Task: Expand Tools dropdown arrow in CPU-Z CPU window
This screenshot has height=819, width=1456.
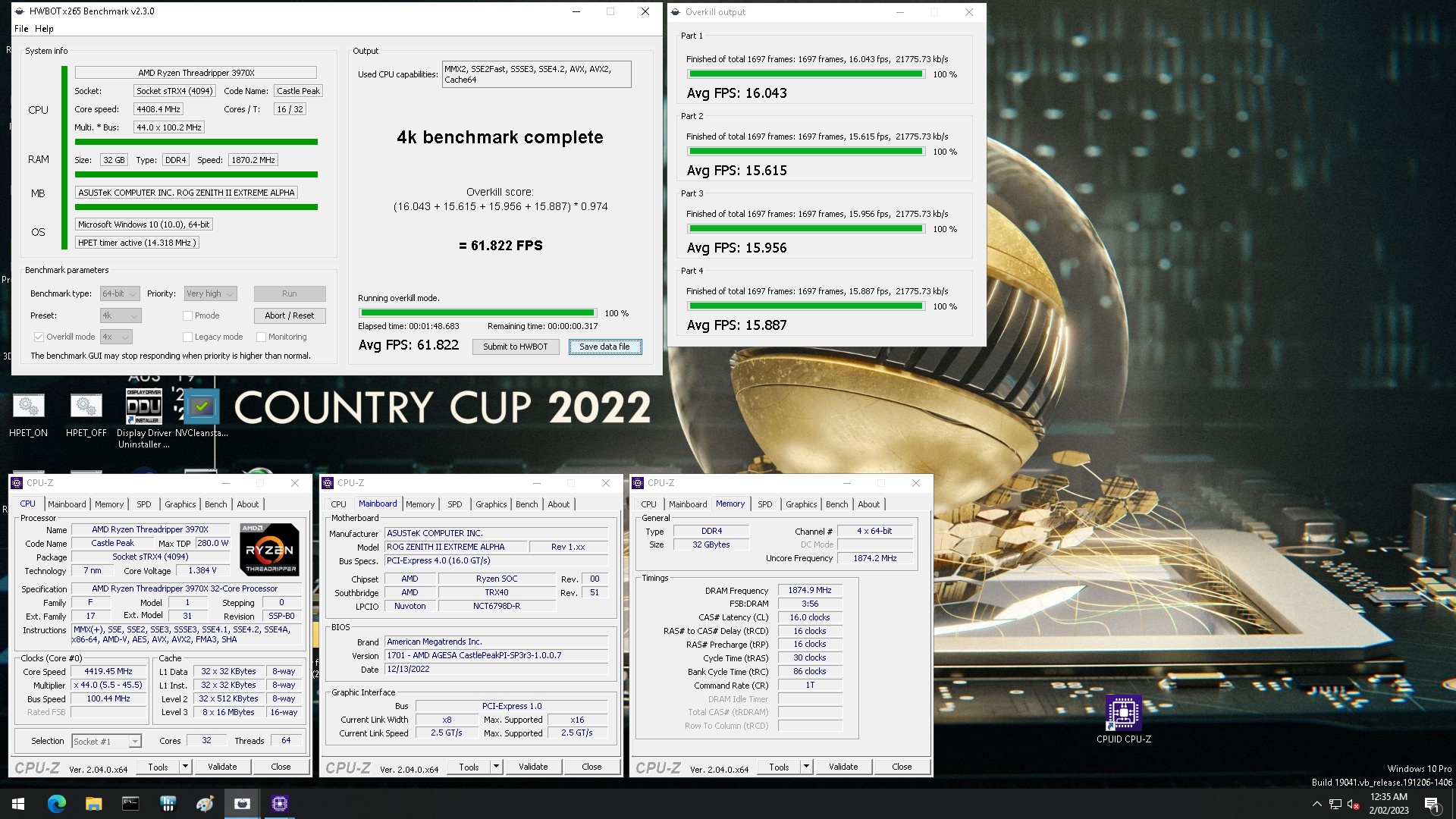Action: [x=185, y=767]
